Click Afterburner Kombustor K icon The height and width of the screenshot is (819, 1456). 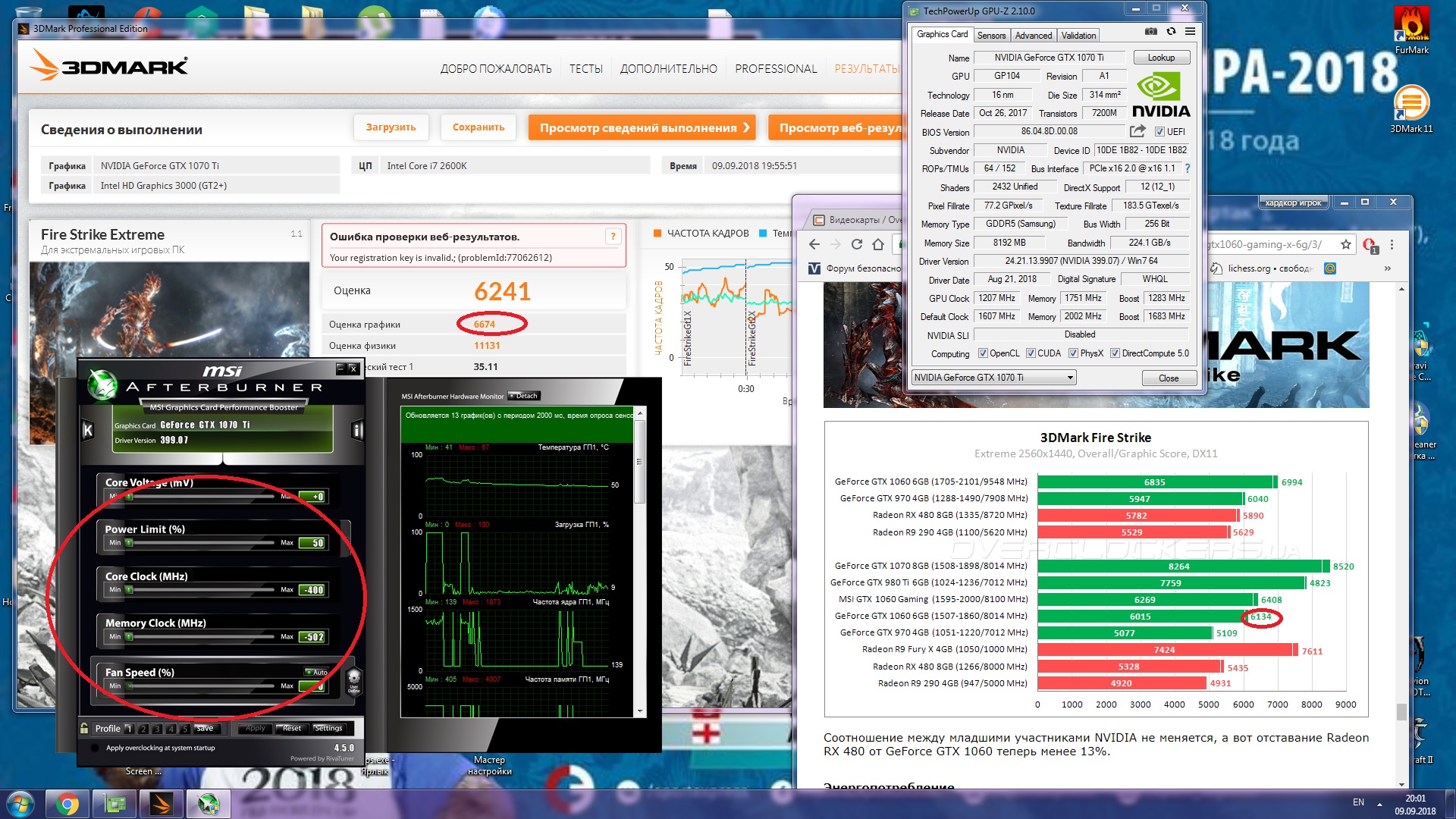coord(88,431)
